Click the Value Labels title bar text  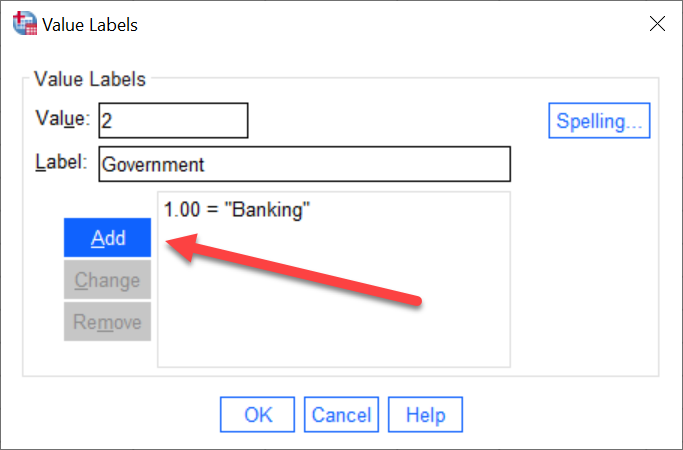point(90,25)
